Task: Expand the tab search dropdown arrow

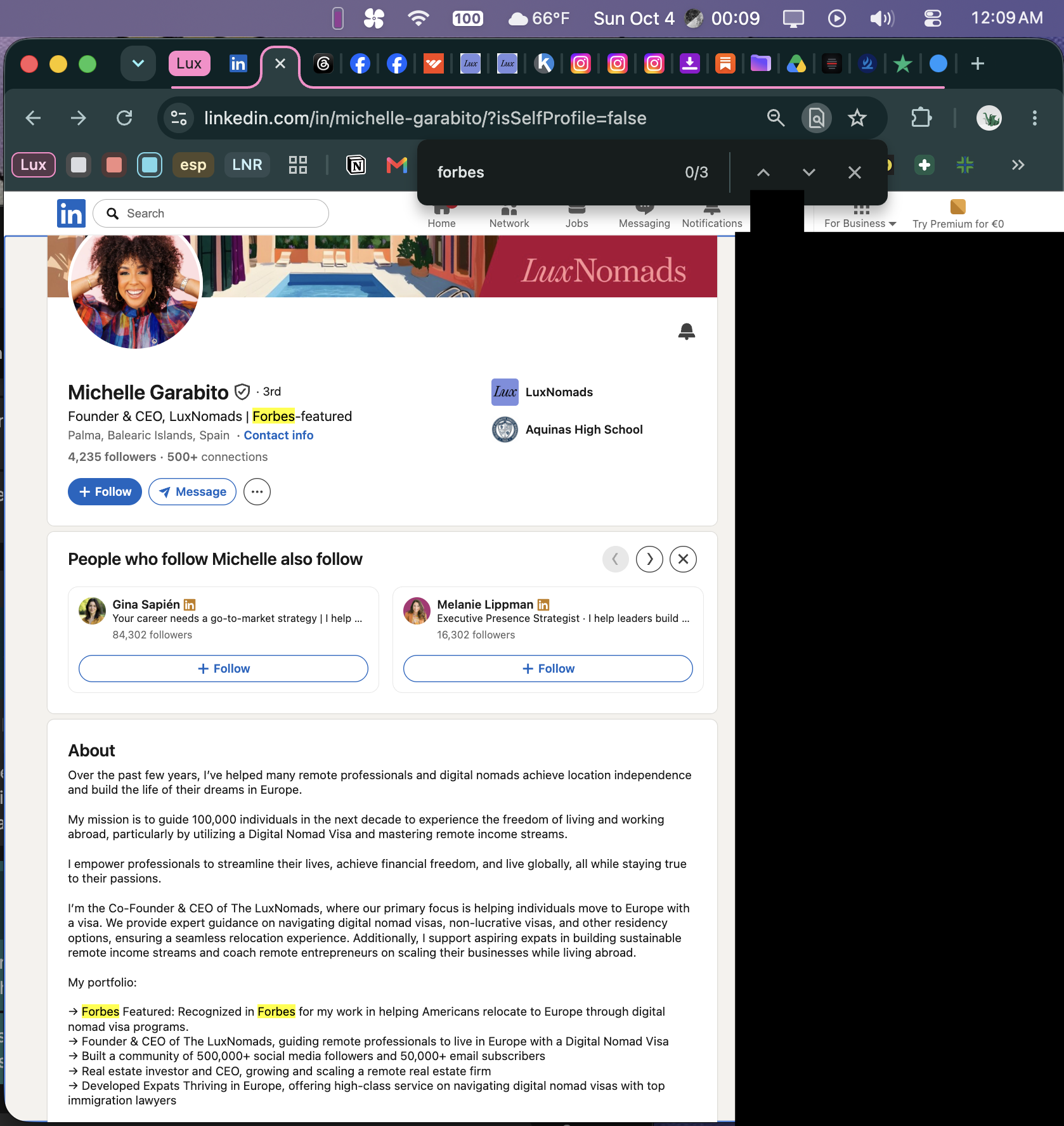Action: click(x=138, y=63)
